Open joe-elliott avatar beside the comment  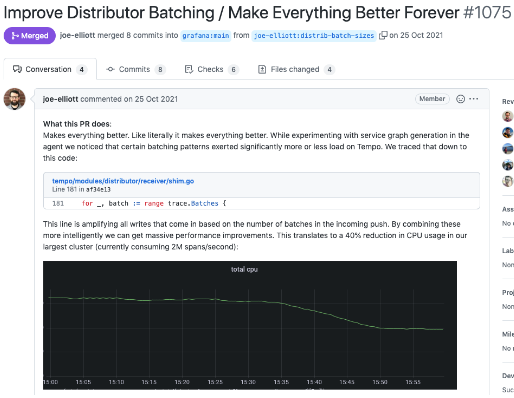coord(14,99)
